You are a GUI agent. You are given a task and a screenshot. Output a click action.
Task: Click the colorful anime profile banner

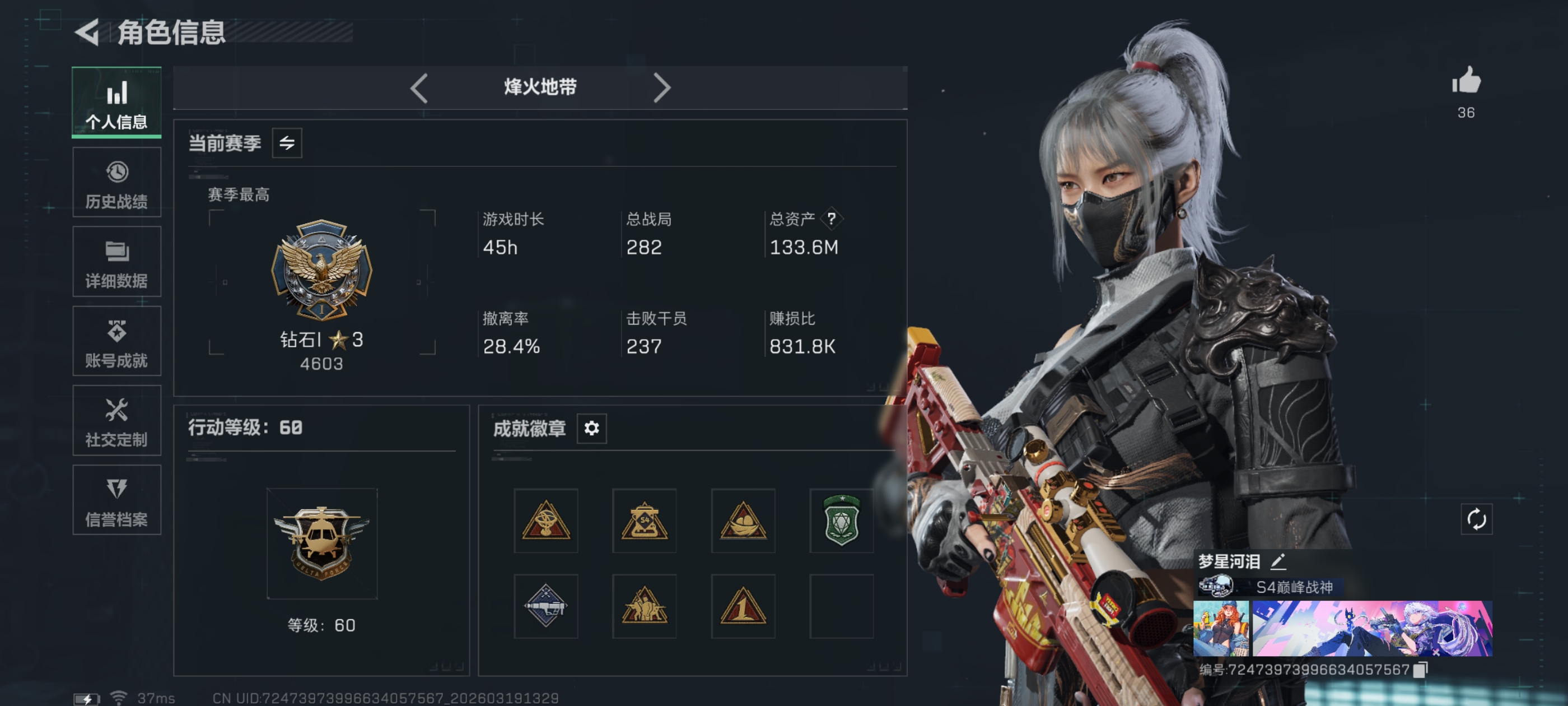(x=1372, y=628)
